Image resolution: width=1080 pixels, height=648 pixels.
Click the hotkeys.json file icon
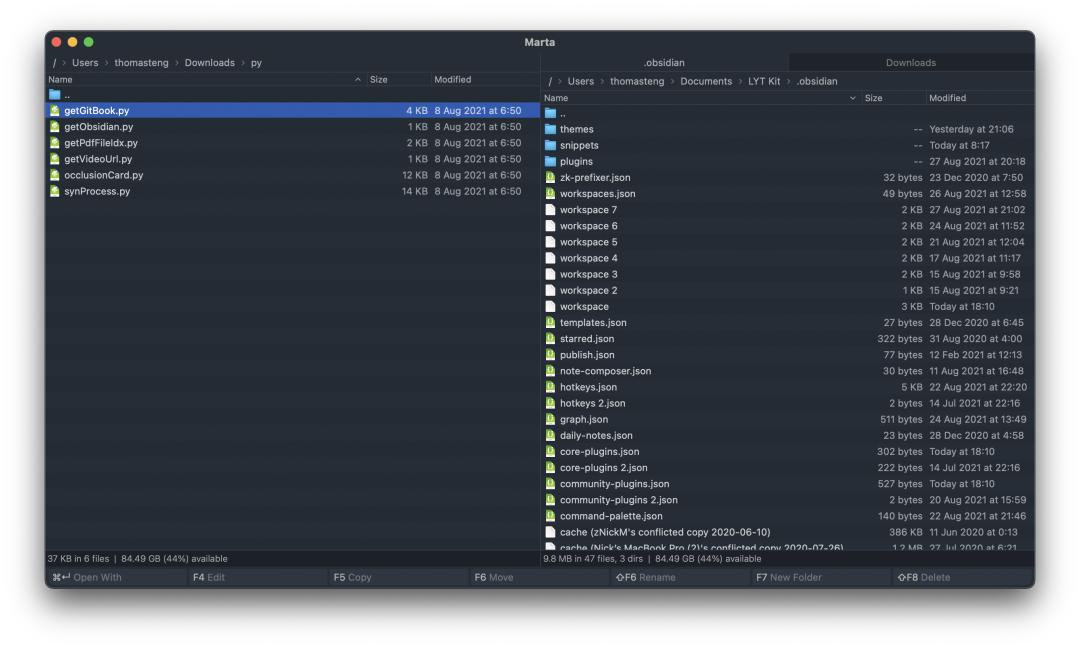click(x=550, y=387)
